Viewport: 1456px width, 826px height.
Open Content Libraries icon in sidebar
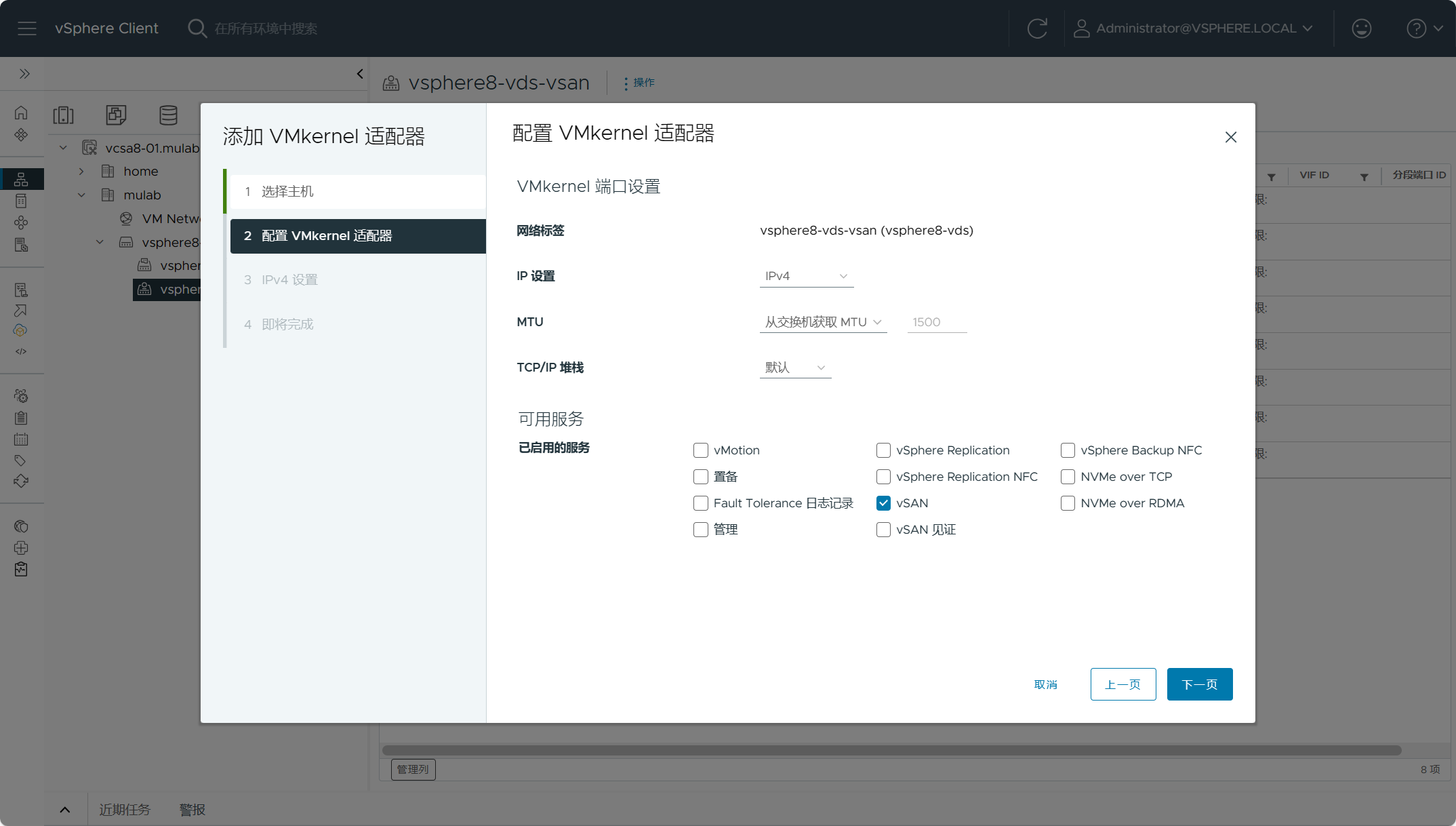click(x=21, y=201)
